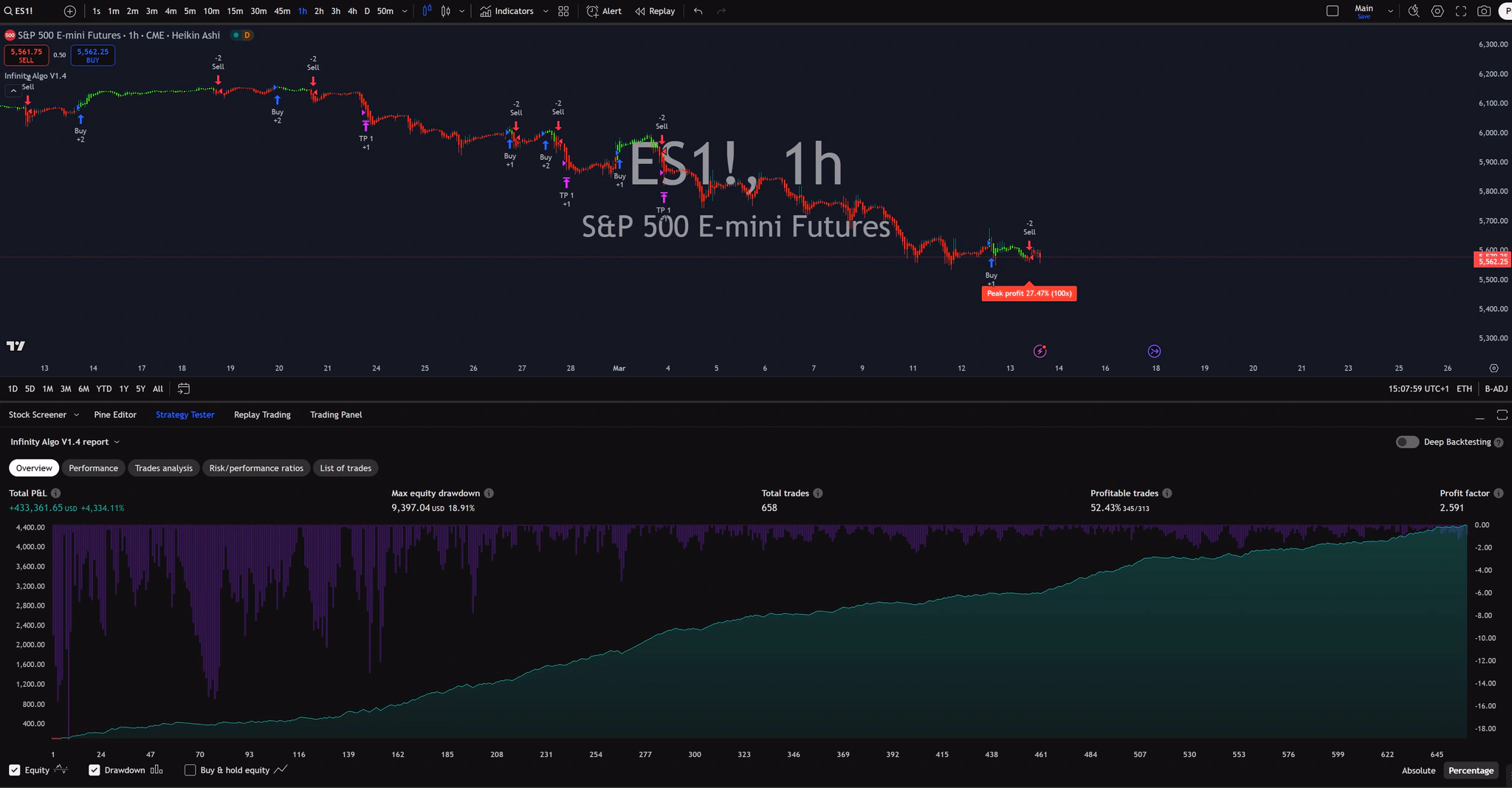This screenshot has height=788, width=1512.
Task: Open the Indicators panel
Action: coord(510,11)
